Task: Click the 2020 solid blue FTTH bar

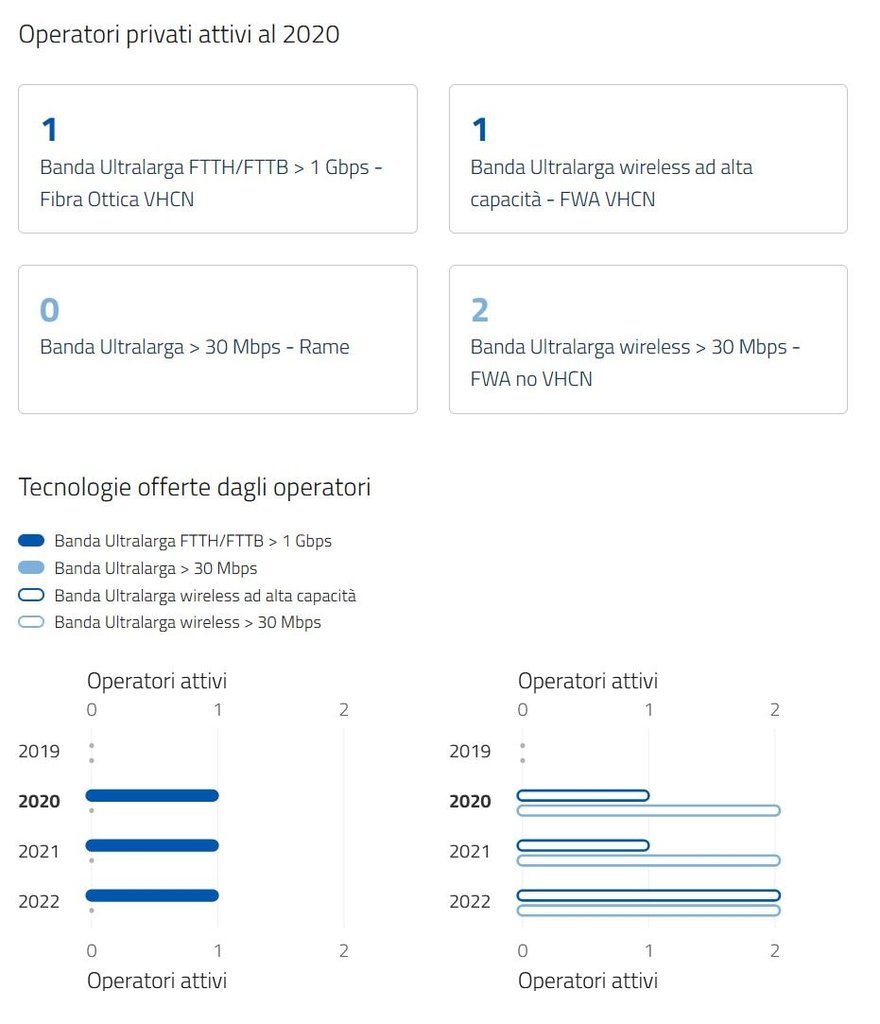Action: coord(152,796)
